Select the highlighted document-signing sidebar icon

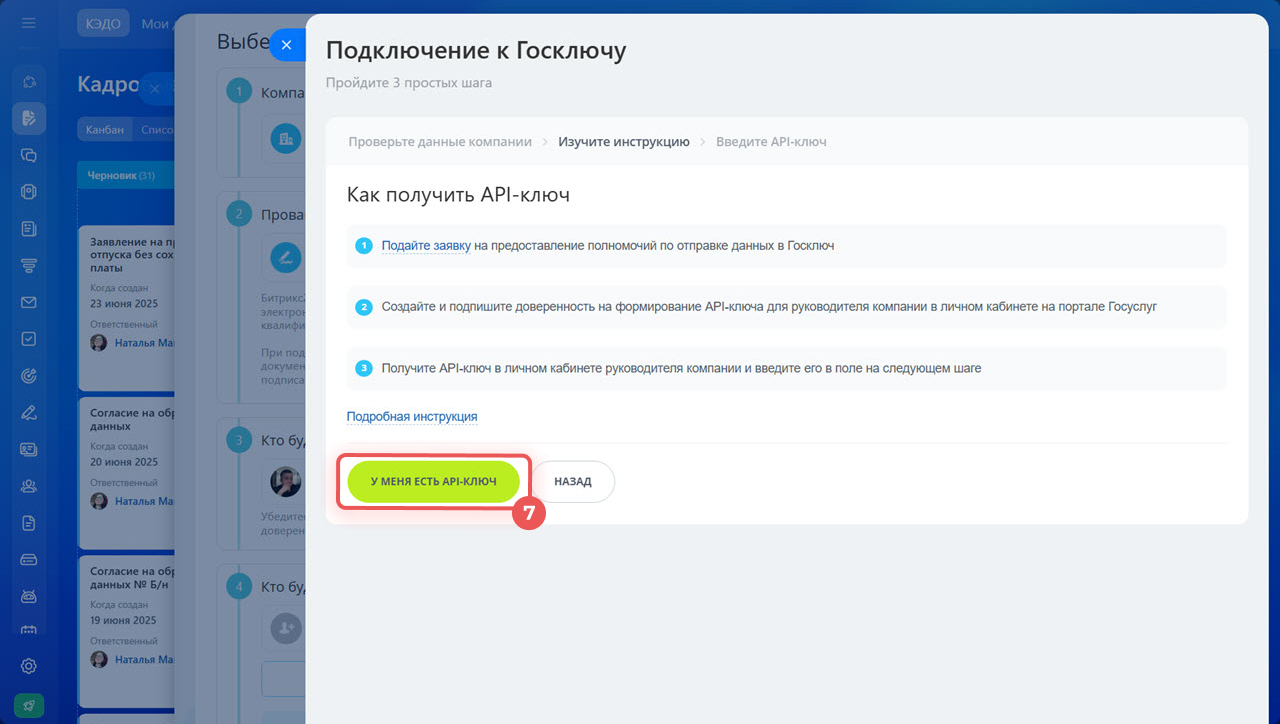click(29, 118)
